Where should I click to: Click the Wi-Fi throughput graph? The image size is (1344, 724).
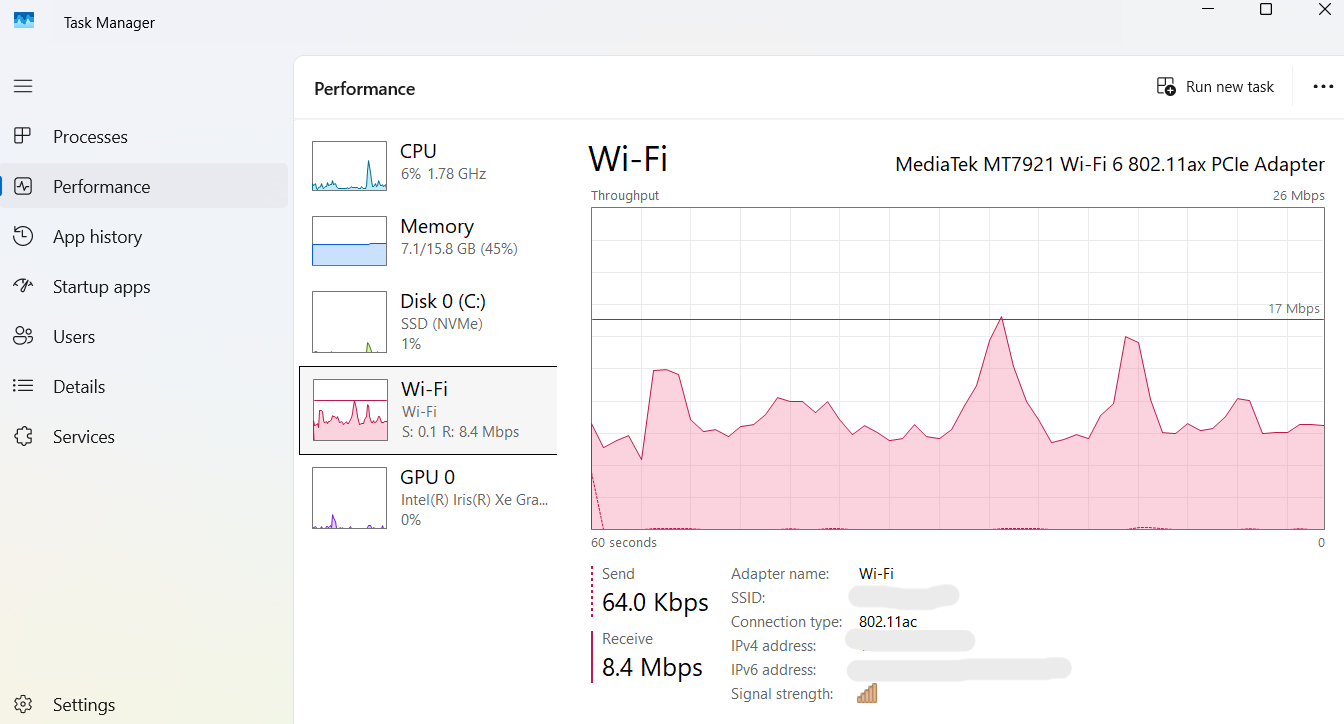point(957,368)
